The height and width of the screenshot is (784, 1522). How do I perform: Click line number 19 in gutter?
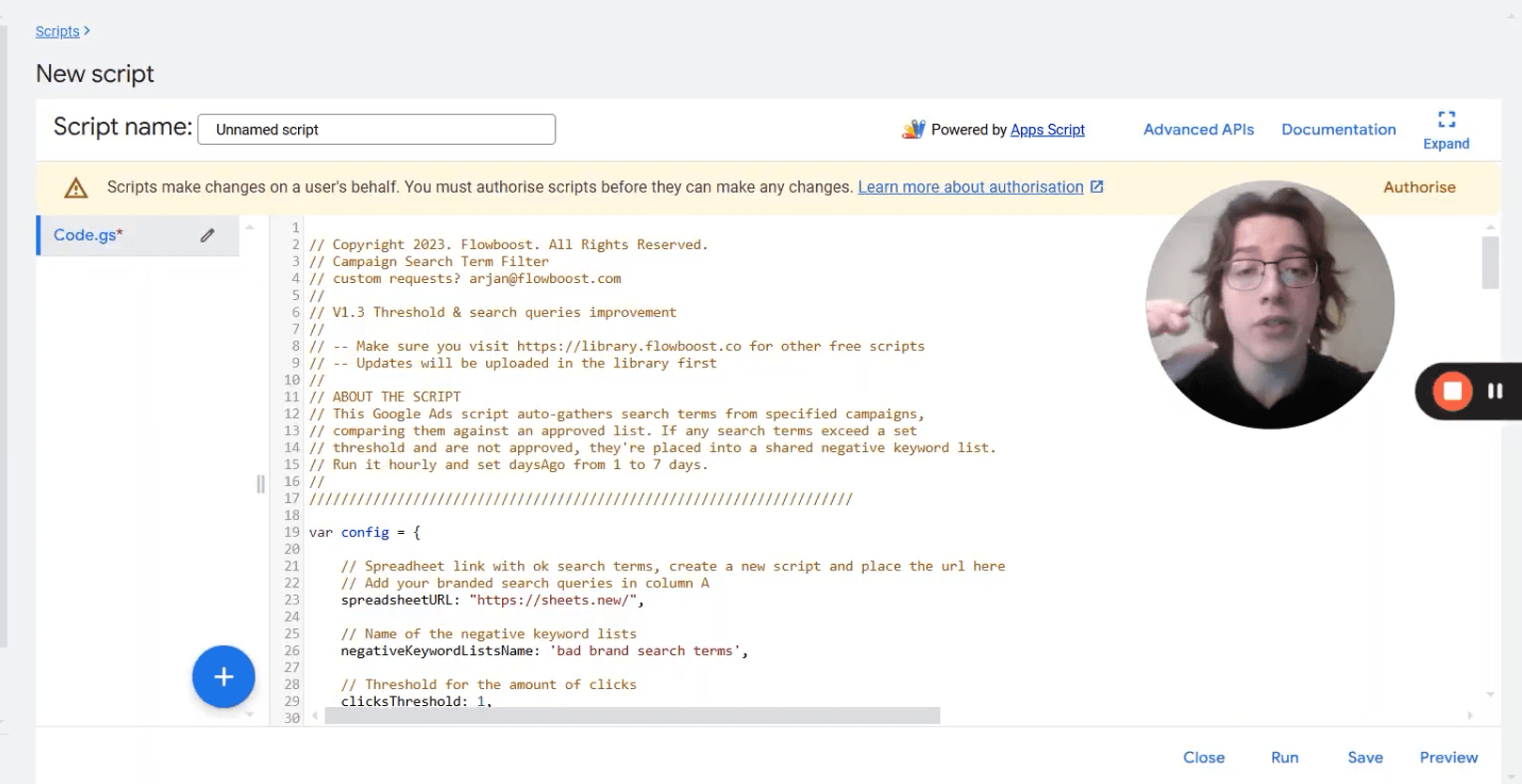(291, 532)
